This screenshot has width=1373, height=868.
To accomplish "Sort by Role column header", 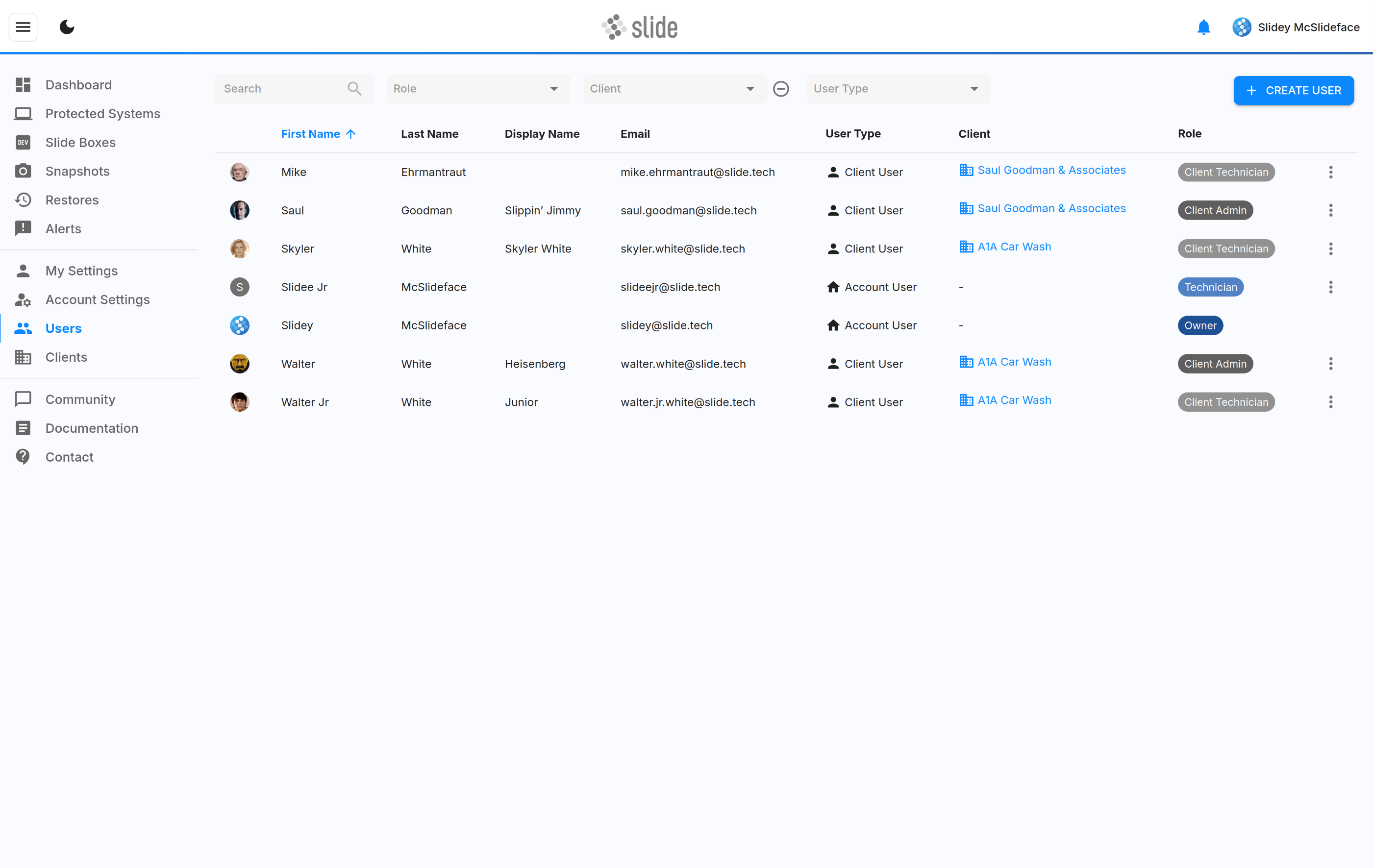I will click(x=1189, y=134).
